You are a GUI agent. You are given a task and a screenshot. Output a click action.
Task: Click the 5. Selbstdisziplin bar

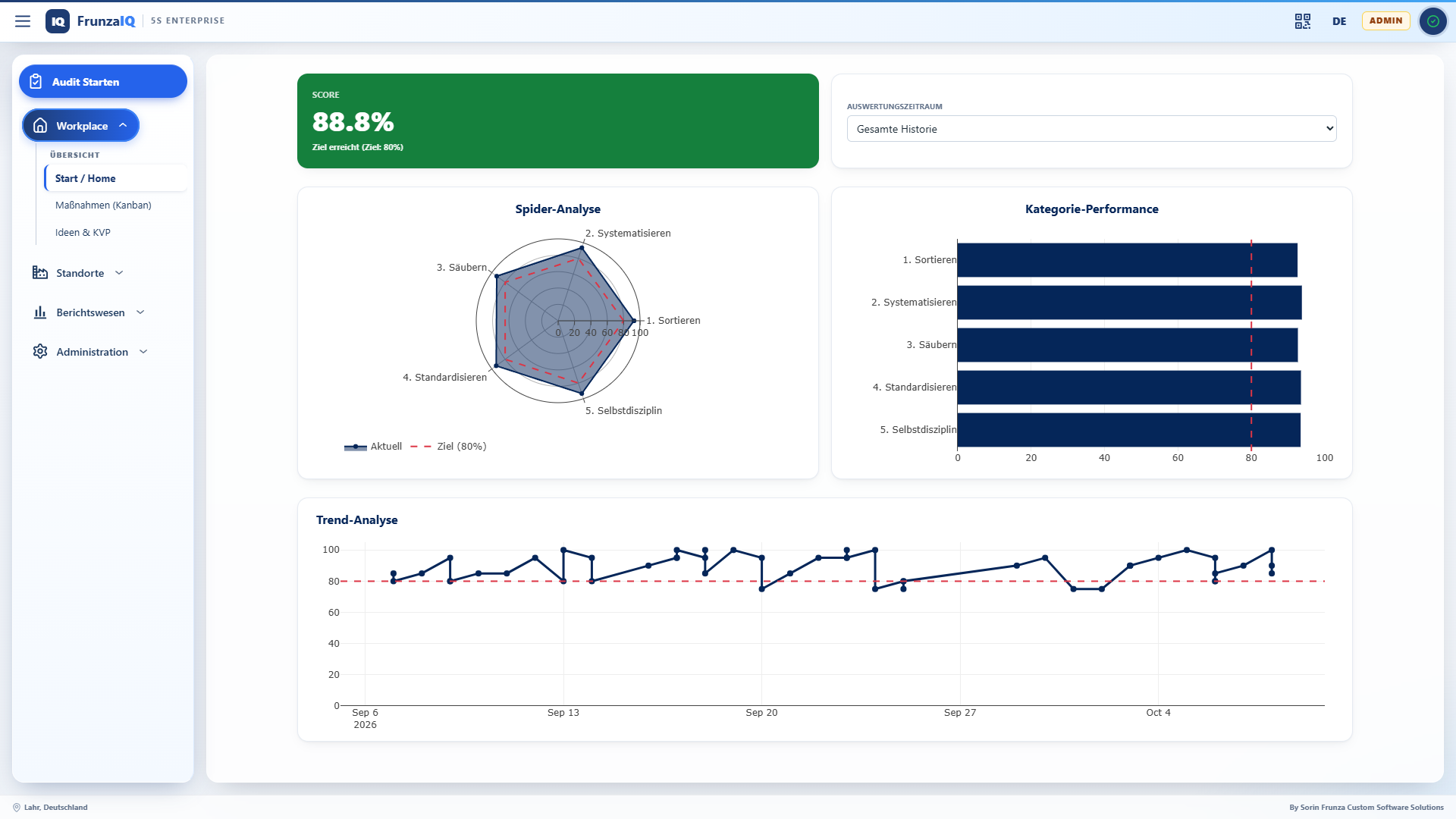point(1129,430)
